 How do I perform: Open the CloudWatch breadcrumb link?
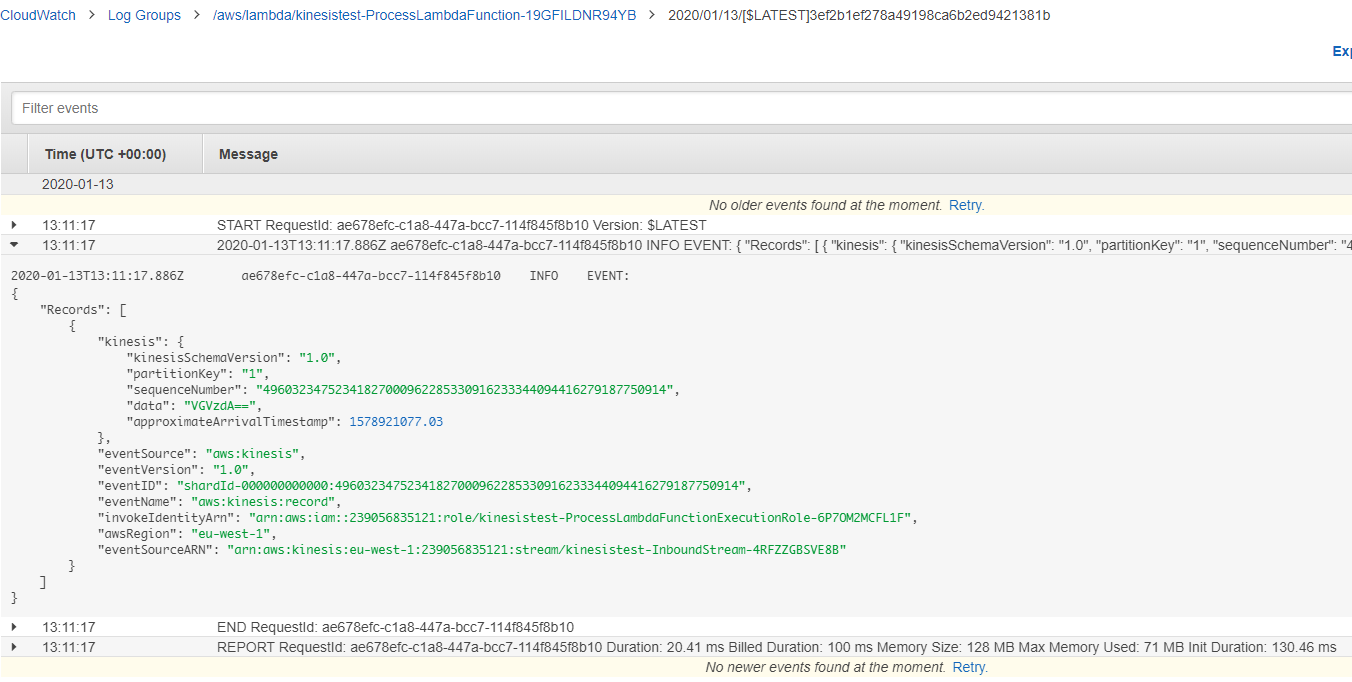click(x=37, y=15)
